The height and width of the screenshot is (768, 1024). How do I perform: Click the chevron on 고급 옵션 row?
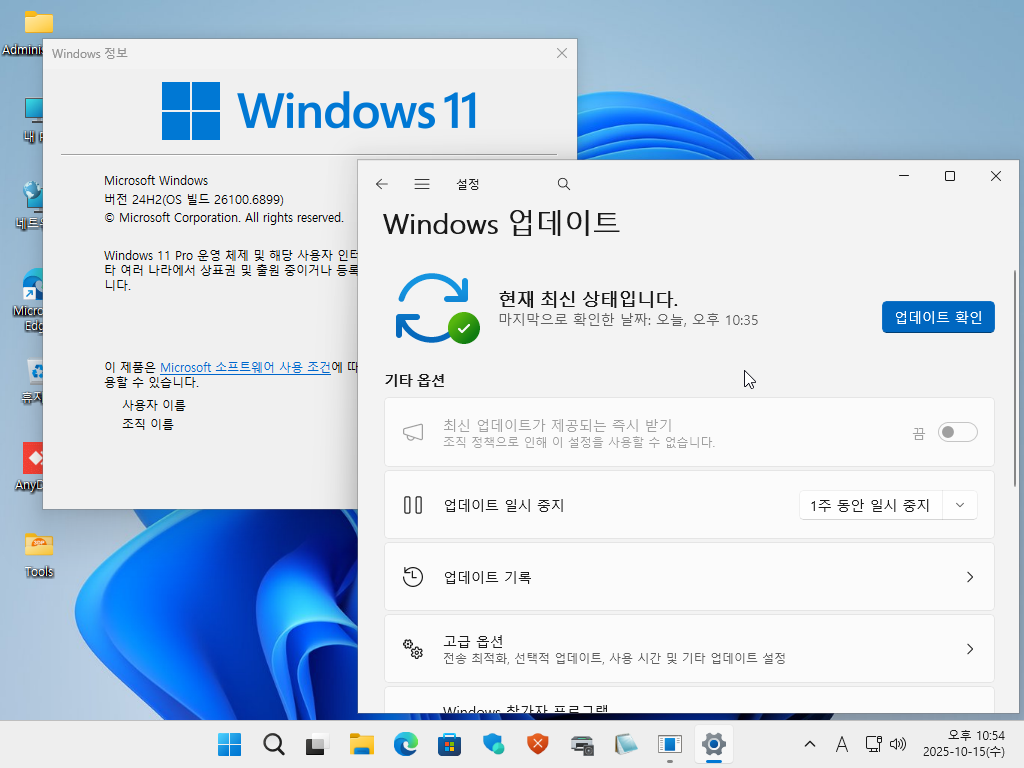[970, 649]
